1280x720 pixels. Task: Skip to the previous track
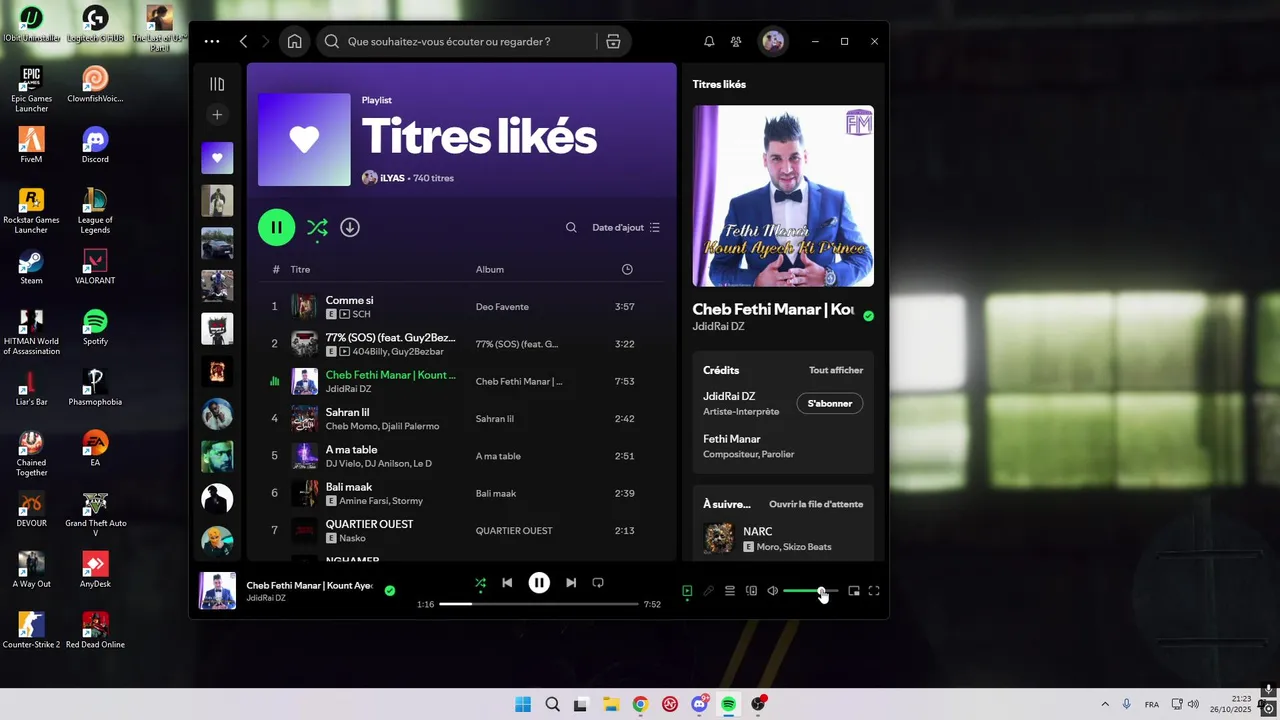tap(507, 583)
